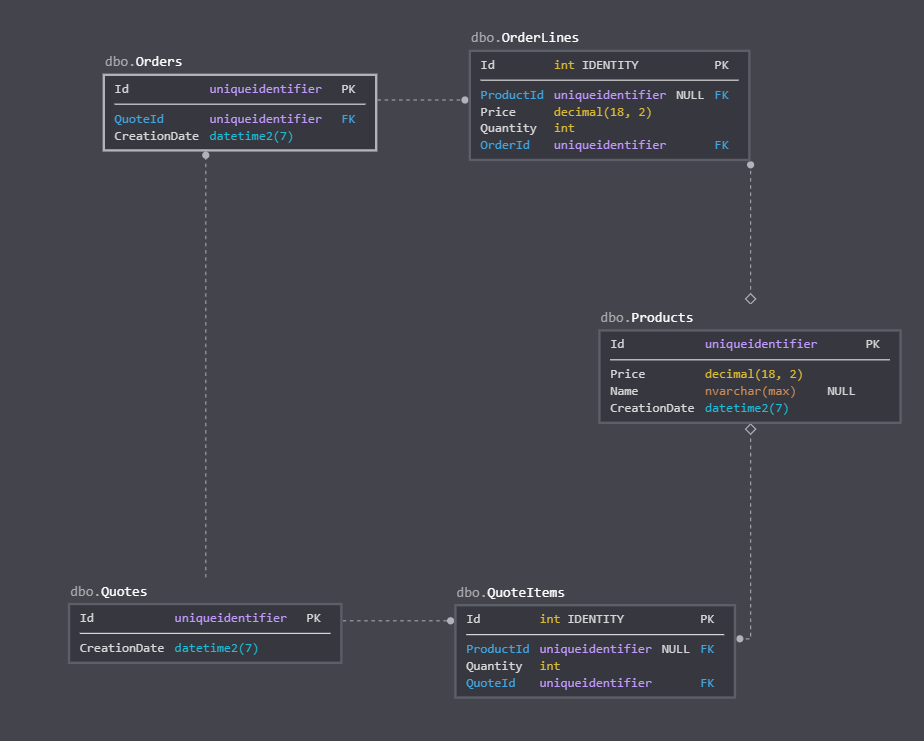Select the diamond connector below the Products table

[750, 428]
